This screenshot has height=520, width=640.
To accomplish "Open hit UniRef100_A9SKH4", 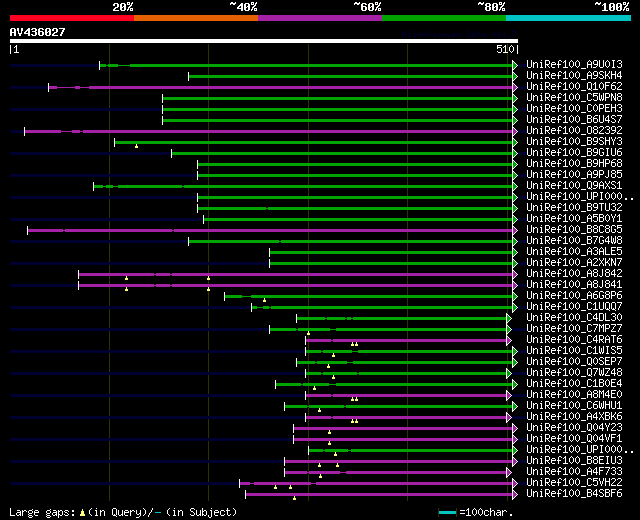I will (x=574, y=75).
